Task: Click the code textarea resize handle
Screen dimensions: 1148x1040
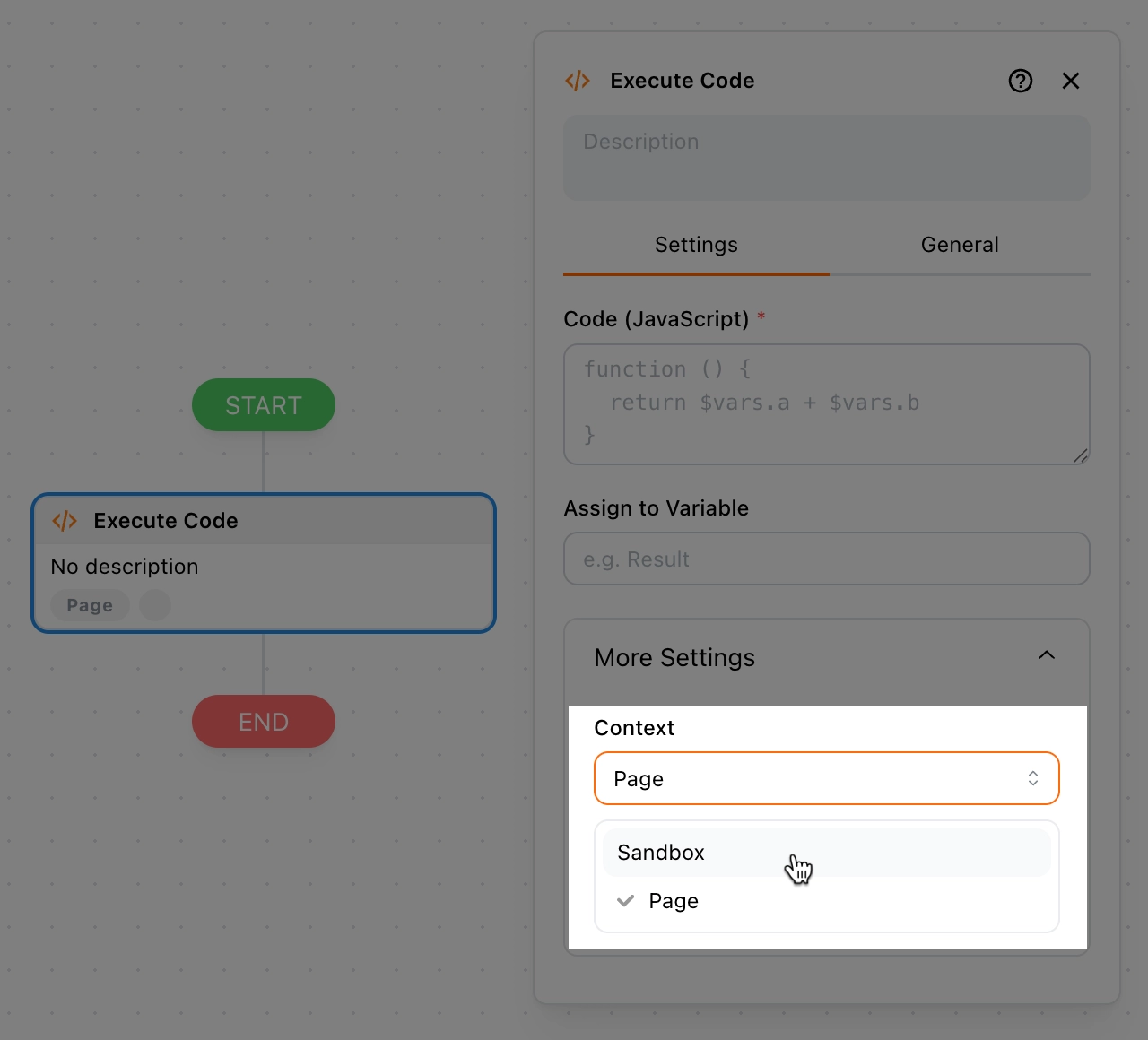Action: click(x=1081, y=455)
